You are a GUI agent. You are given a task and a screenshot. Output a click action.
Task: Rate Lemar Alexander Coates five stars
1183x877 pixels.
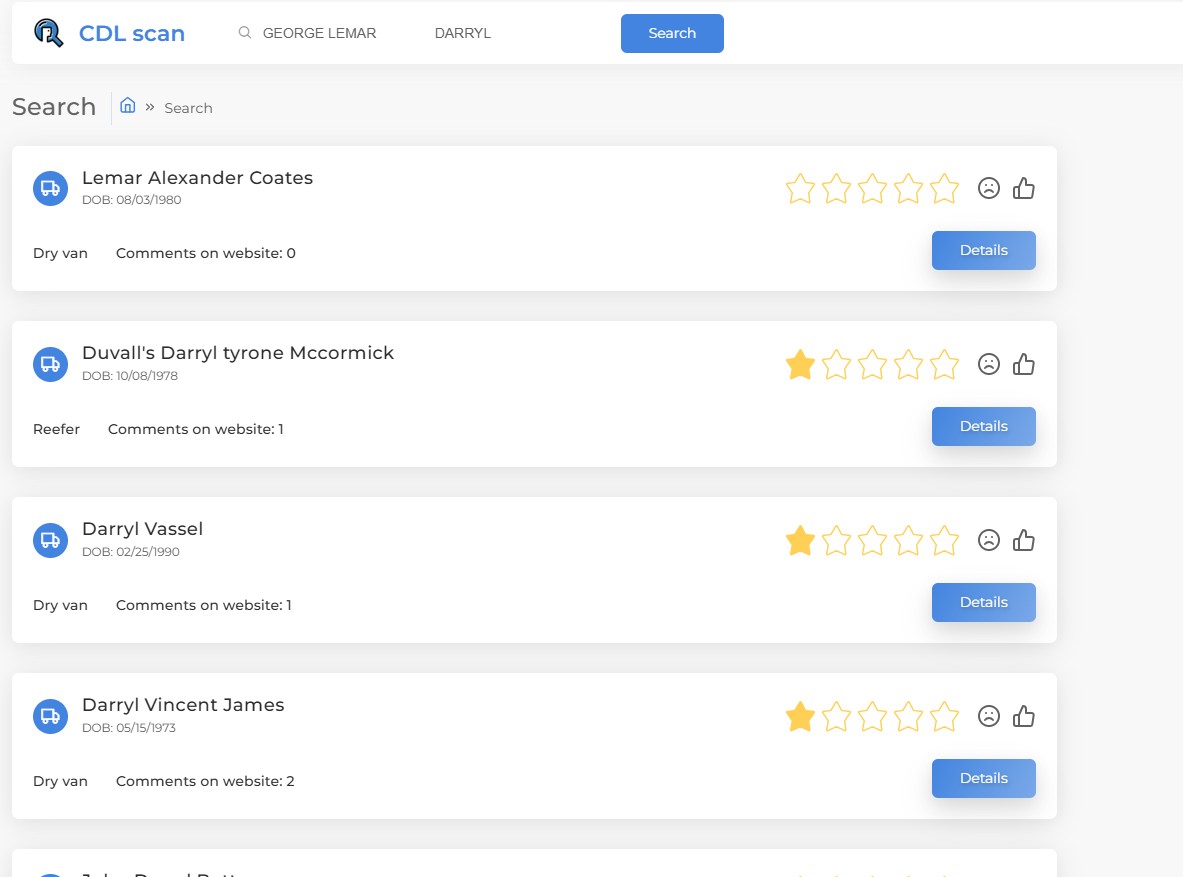[944, 189]
